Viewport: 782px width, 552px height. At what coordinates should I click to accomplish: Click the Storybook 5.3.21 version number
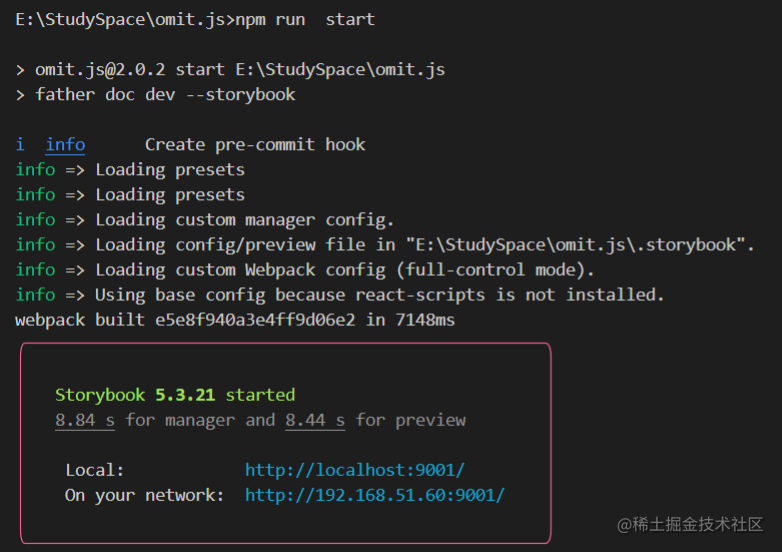[x=185, y=395]
